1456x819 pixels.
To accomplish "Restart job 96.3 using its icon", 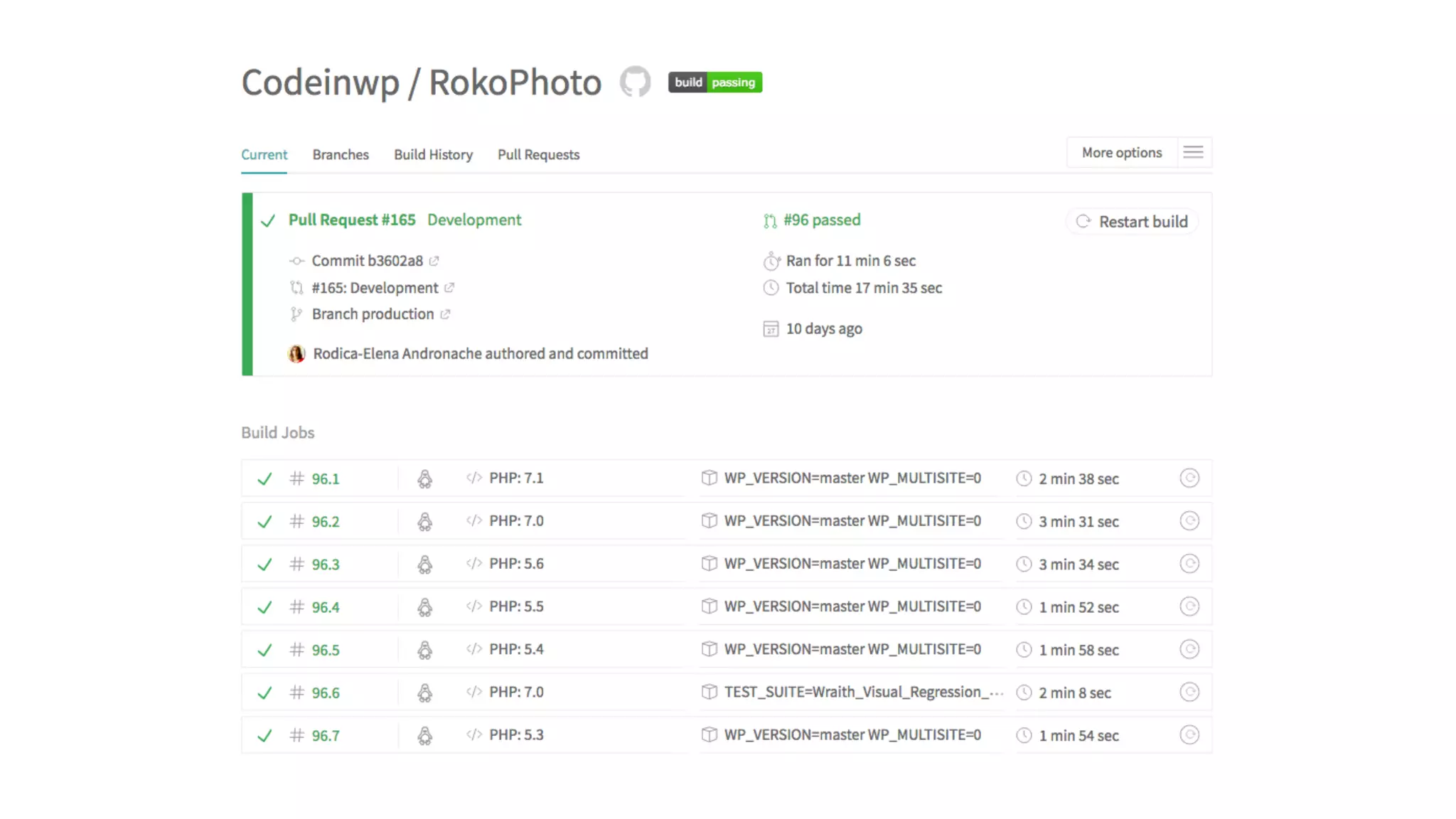I will coord(1189,564).
